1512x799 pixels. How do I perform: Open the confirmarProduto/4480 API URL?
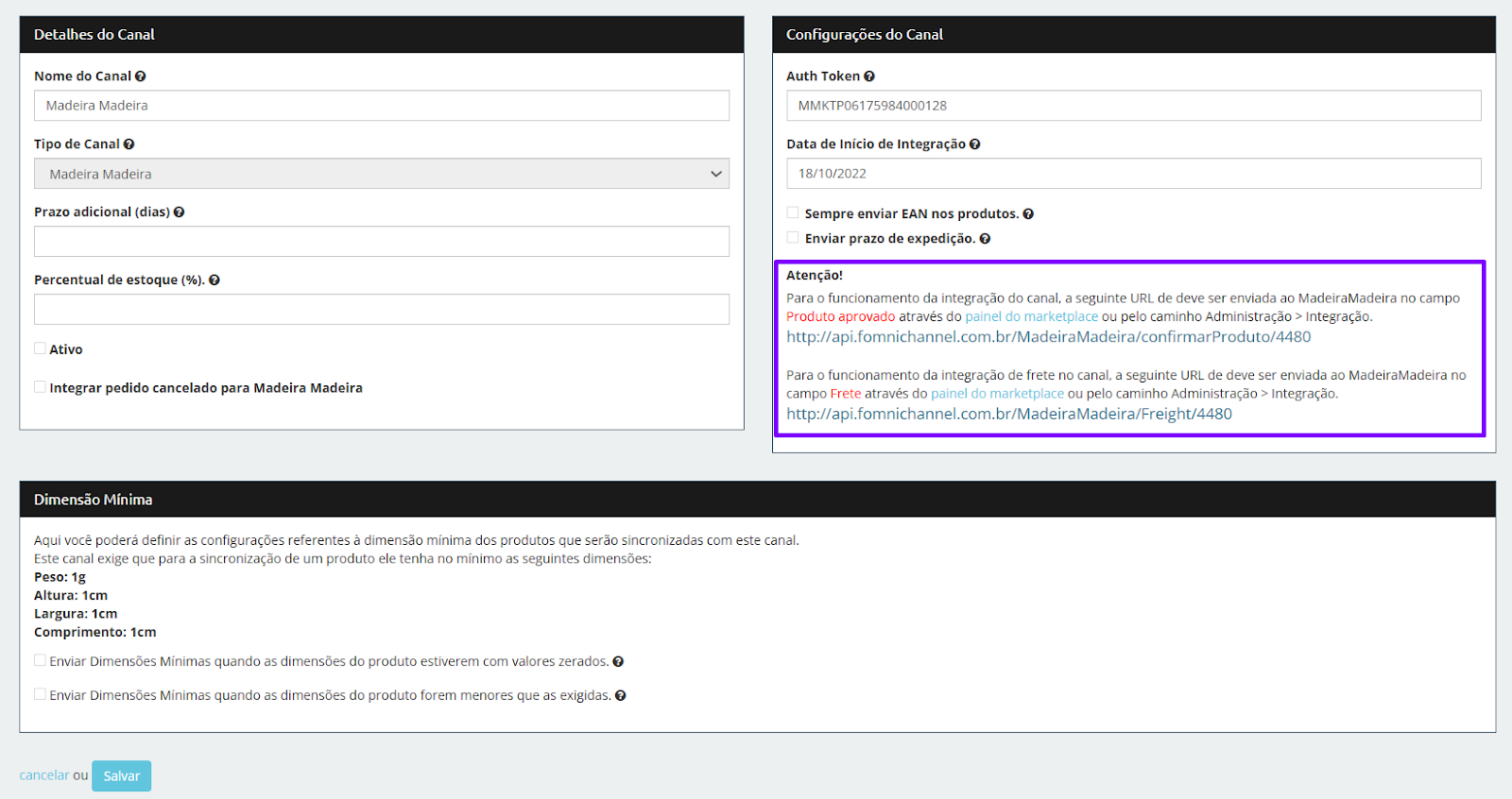click(1049, 337)
